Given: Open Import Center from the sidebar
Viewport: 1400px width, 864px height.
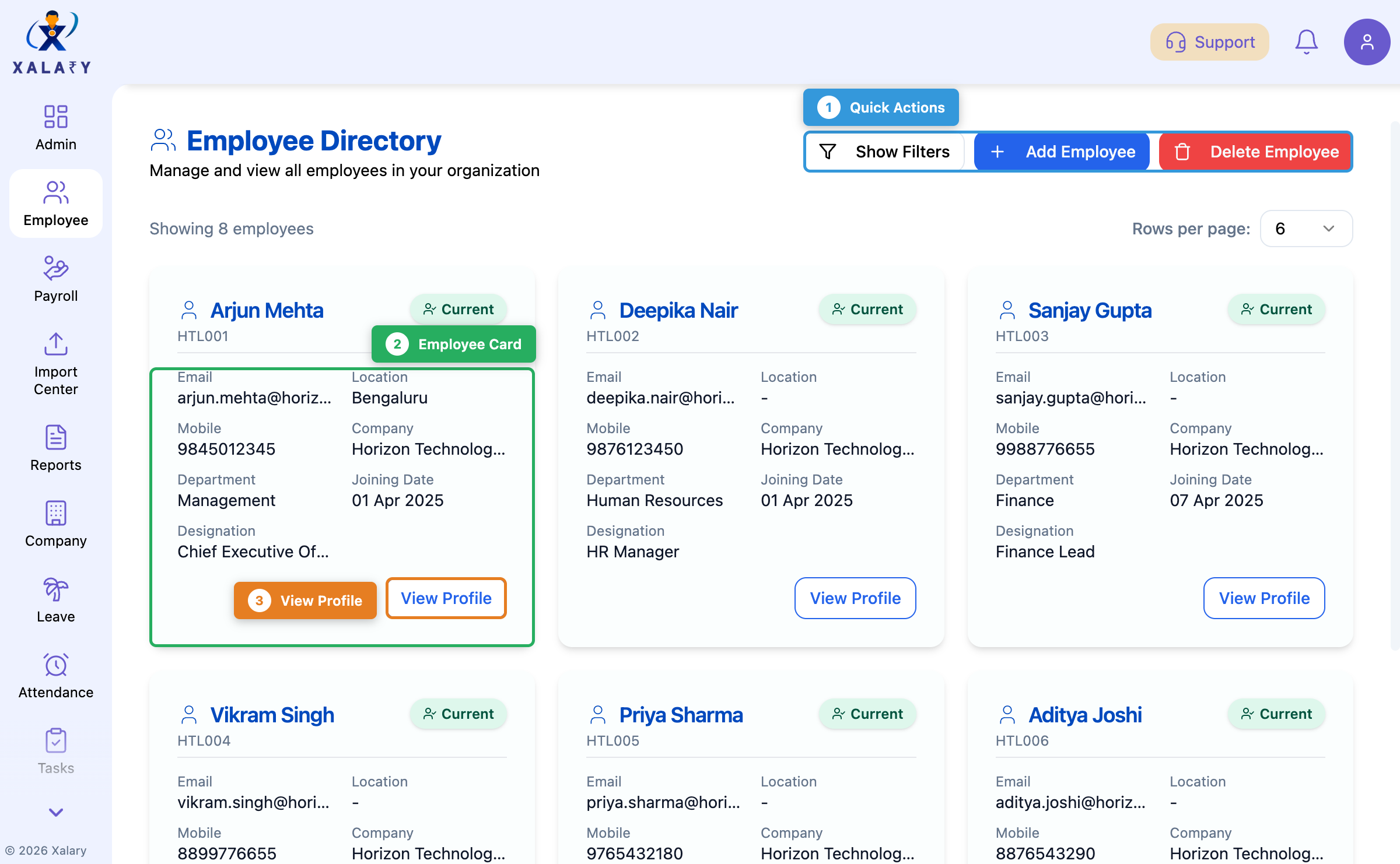Looking at the screenshot, I should coord(55,344).
